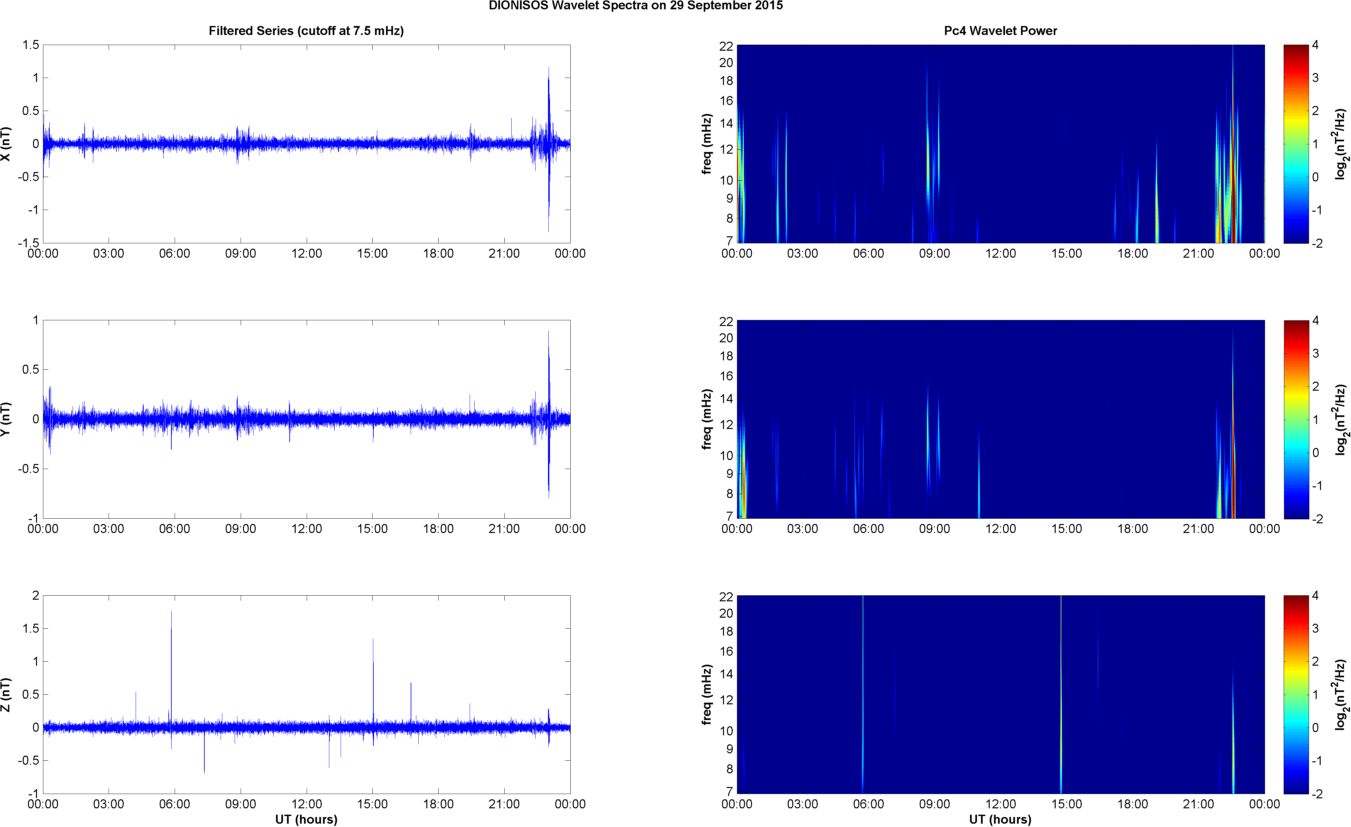Click log2(nT²/Hz) label beside X wavelet colorbar
1351x827 pixels.
coord(1342,144)
